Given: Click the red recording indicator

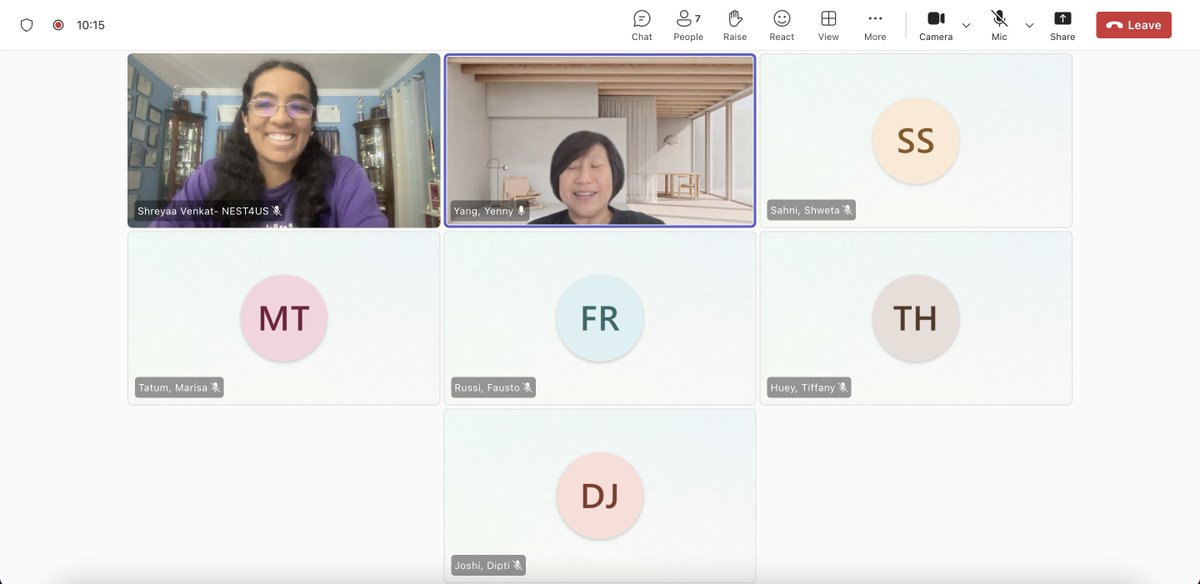Looking at the screenshot, I should click(58, 25).
